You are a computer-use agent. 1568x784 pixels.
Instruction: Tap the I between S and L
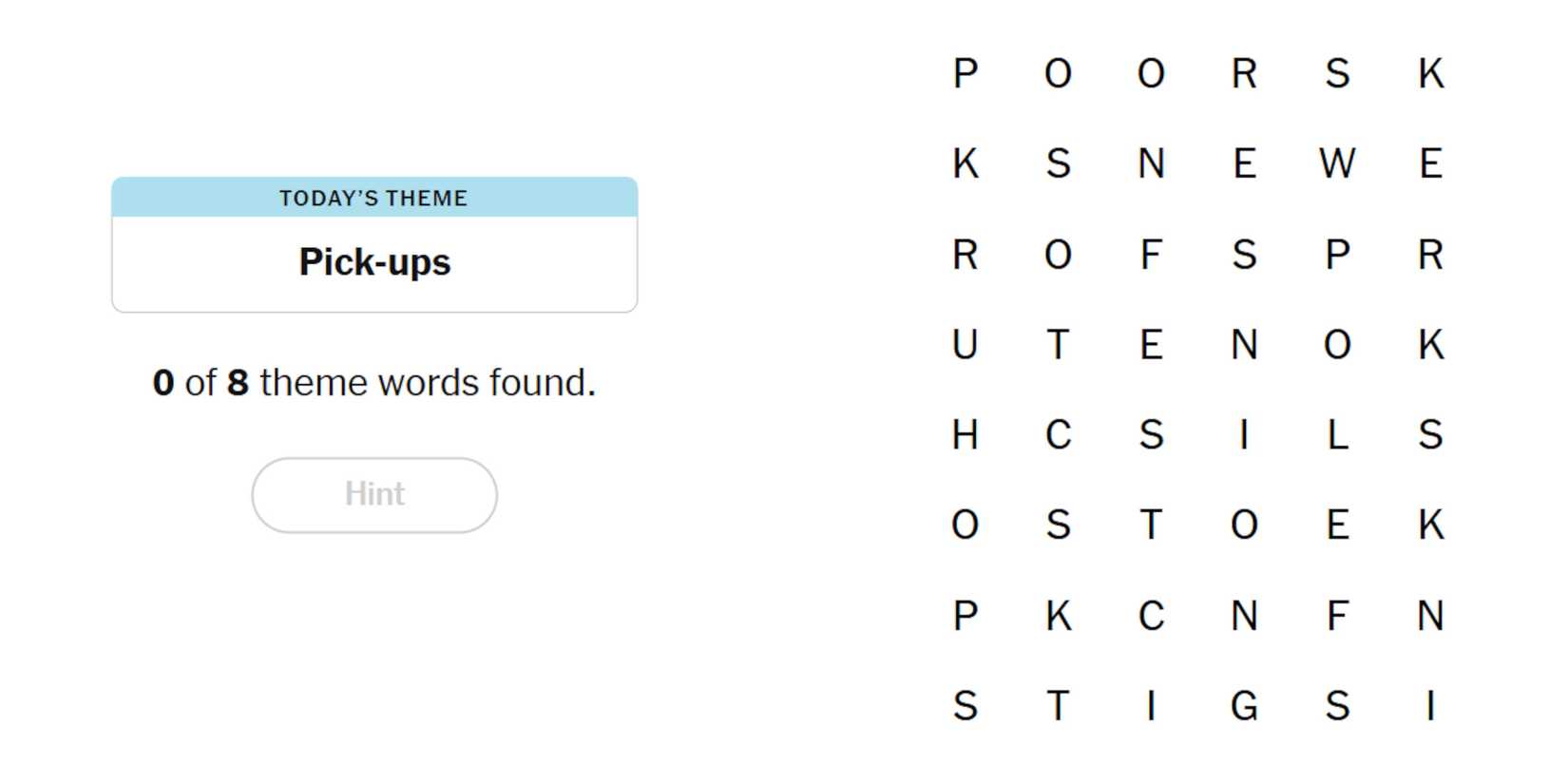tap(1244, 435)
